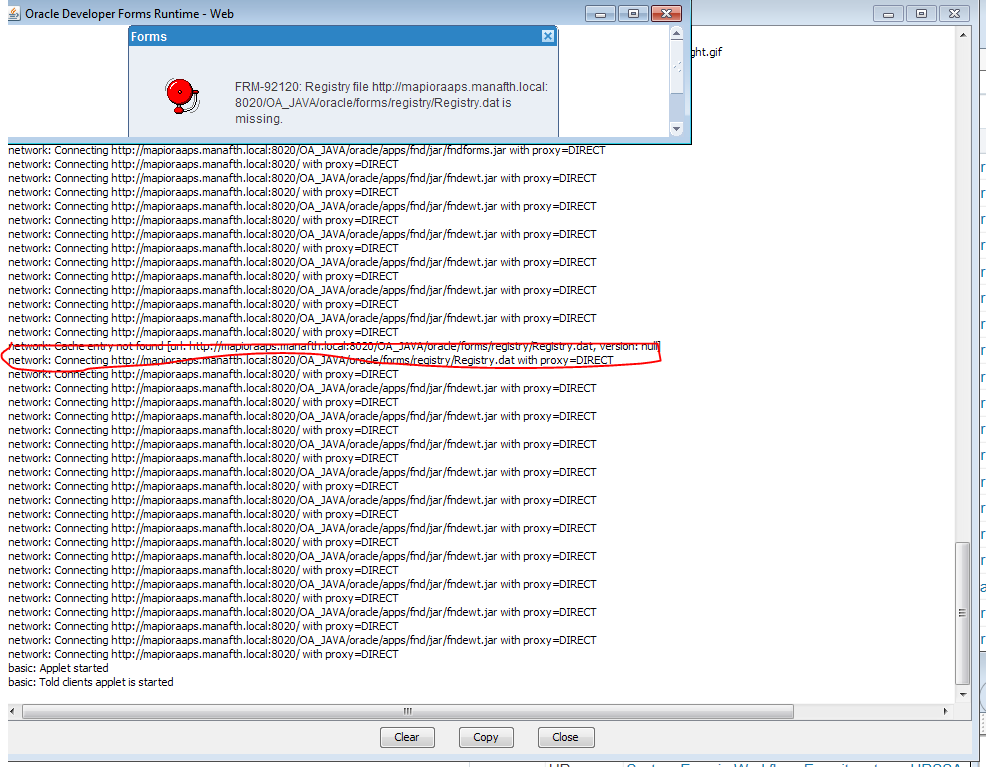Close the Java console with the red X

tap(954, 14)
